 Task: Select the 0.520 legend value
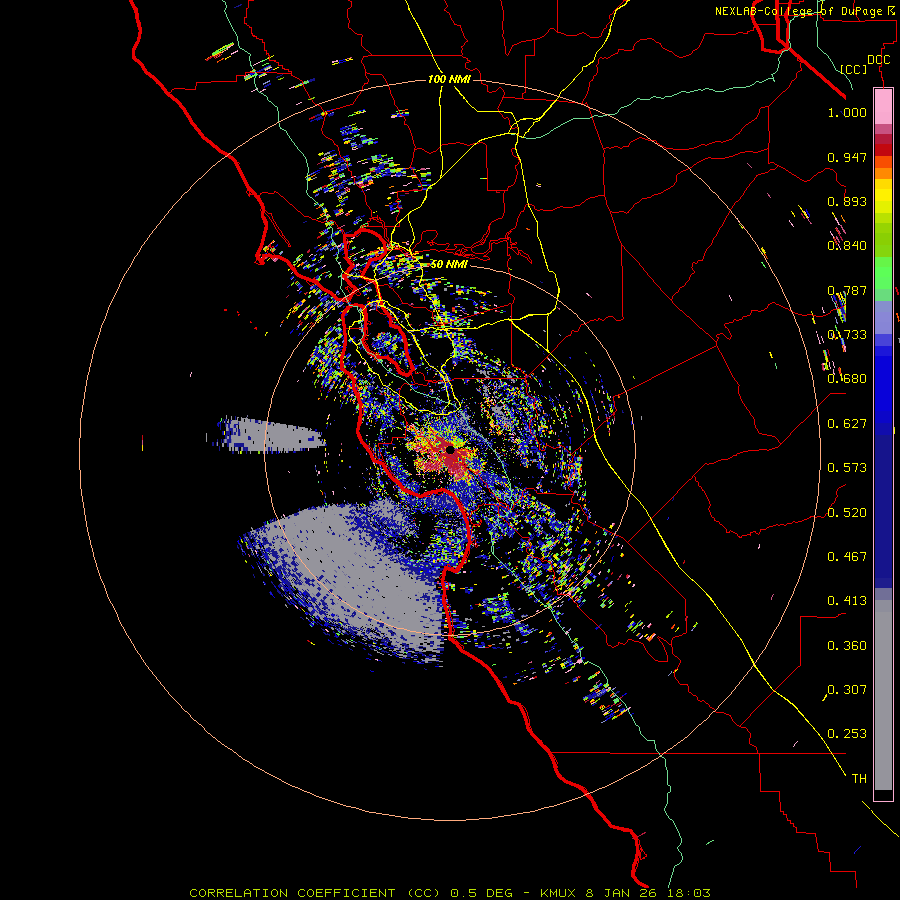847,513
